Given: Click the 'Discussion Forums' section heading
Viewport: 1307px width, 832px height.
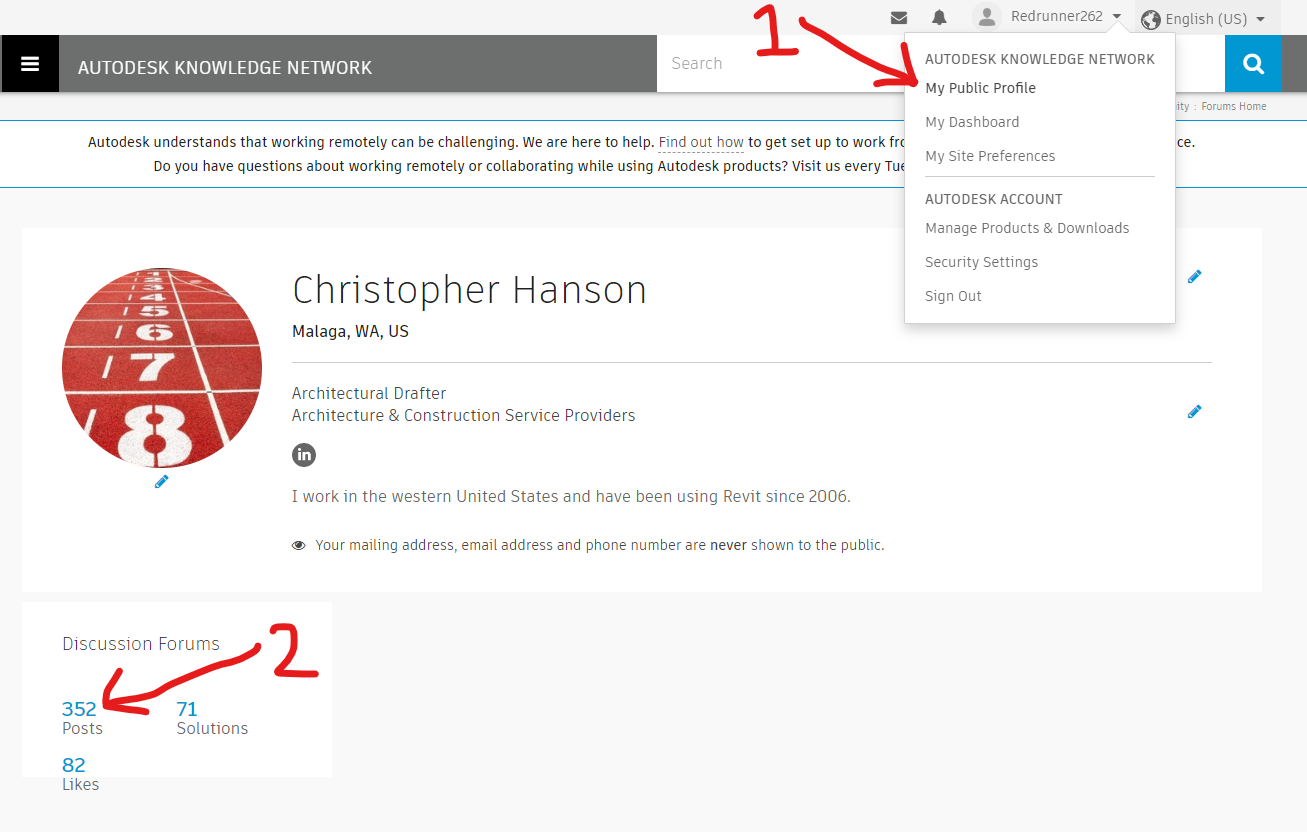Looking at the screenshot, I should (x=141, y=644).
